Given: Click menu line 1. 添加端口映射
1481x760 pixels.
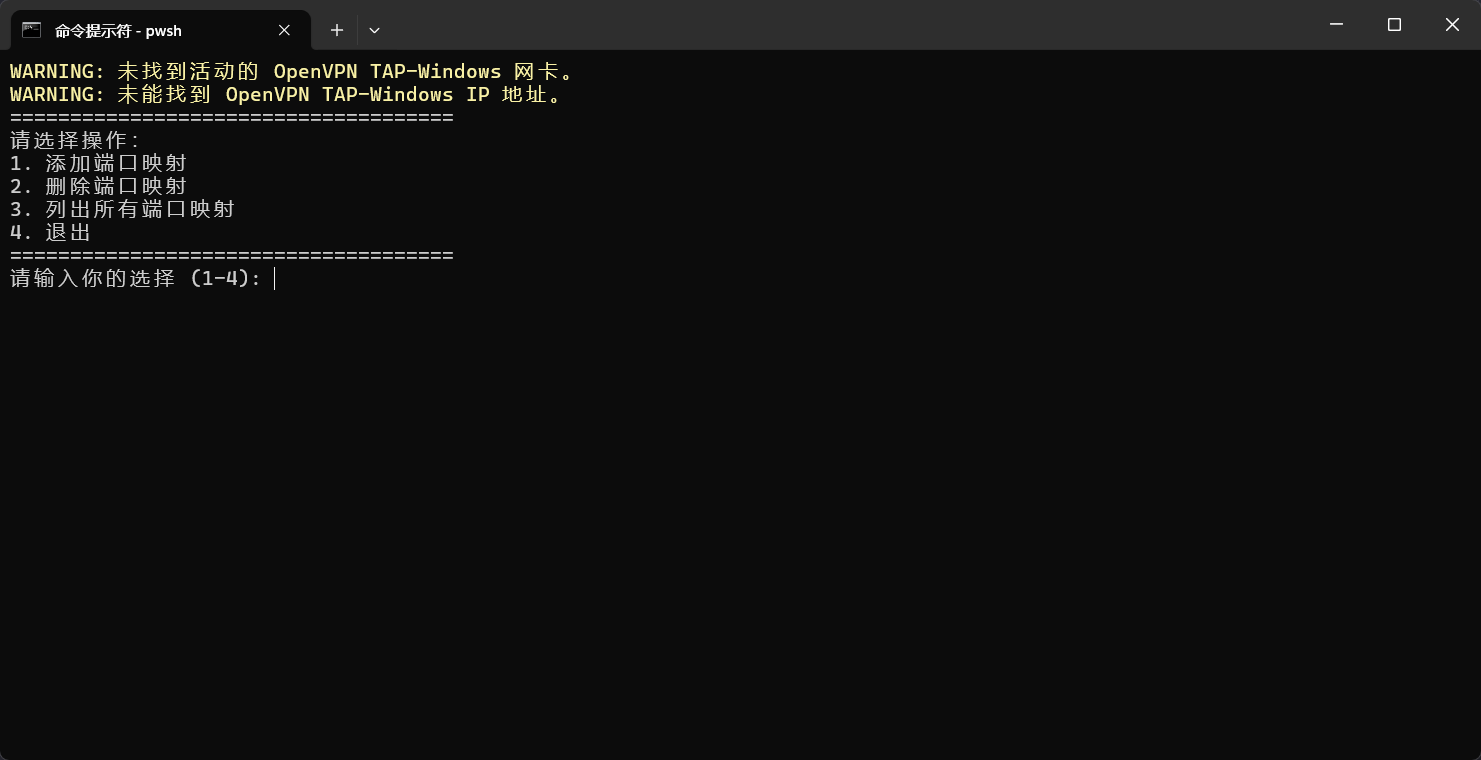Looking at the screenshot, I should tap(98, 163).
